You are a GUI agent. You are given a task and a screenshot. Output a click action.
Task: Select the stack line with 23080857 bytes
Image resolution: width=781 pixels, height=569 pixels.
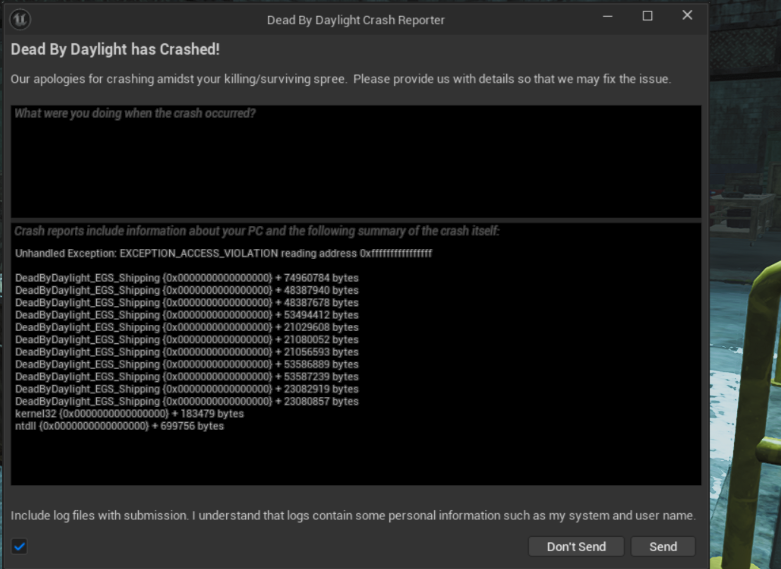click(x=187, y=401)
